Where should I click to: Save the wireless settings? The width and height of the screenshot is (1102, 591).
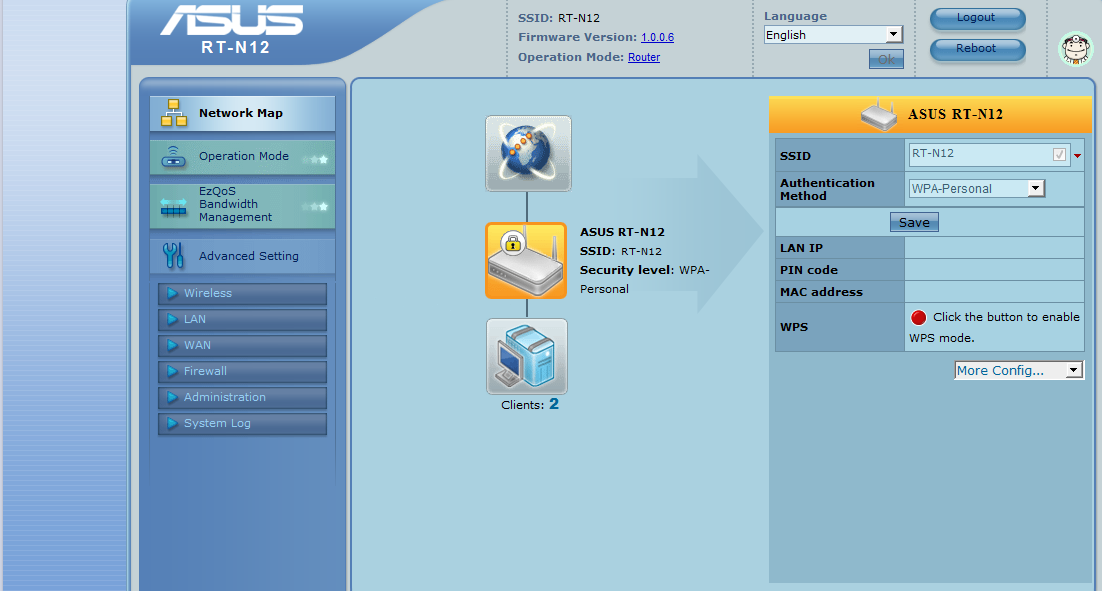pyautogui.click(x=914, y=222)
